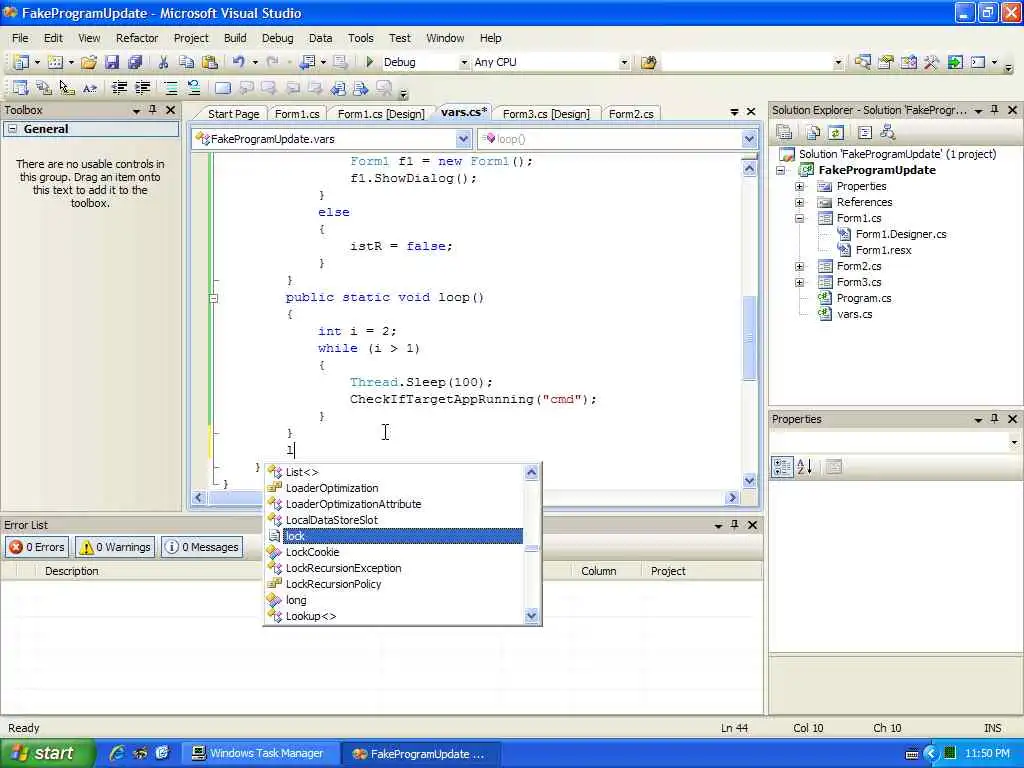Image resolution: width=1024 pixels, height=768 pixels.
Task: Click the Windows Start button
Action: [x=47, y=753]
